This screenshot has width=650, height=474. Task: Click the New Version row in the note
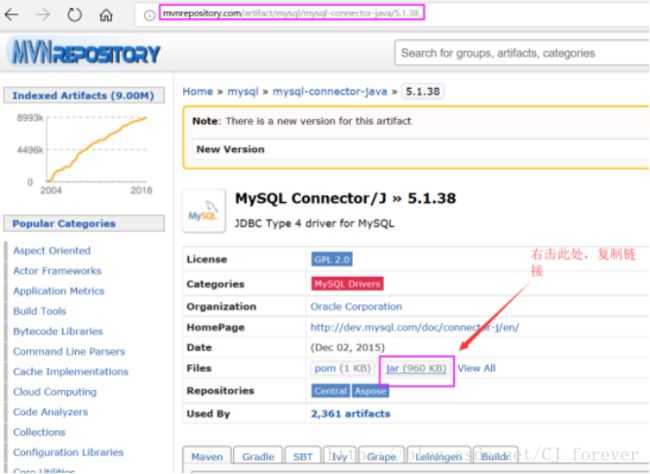pos(420,149)
